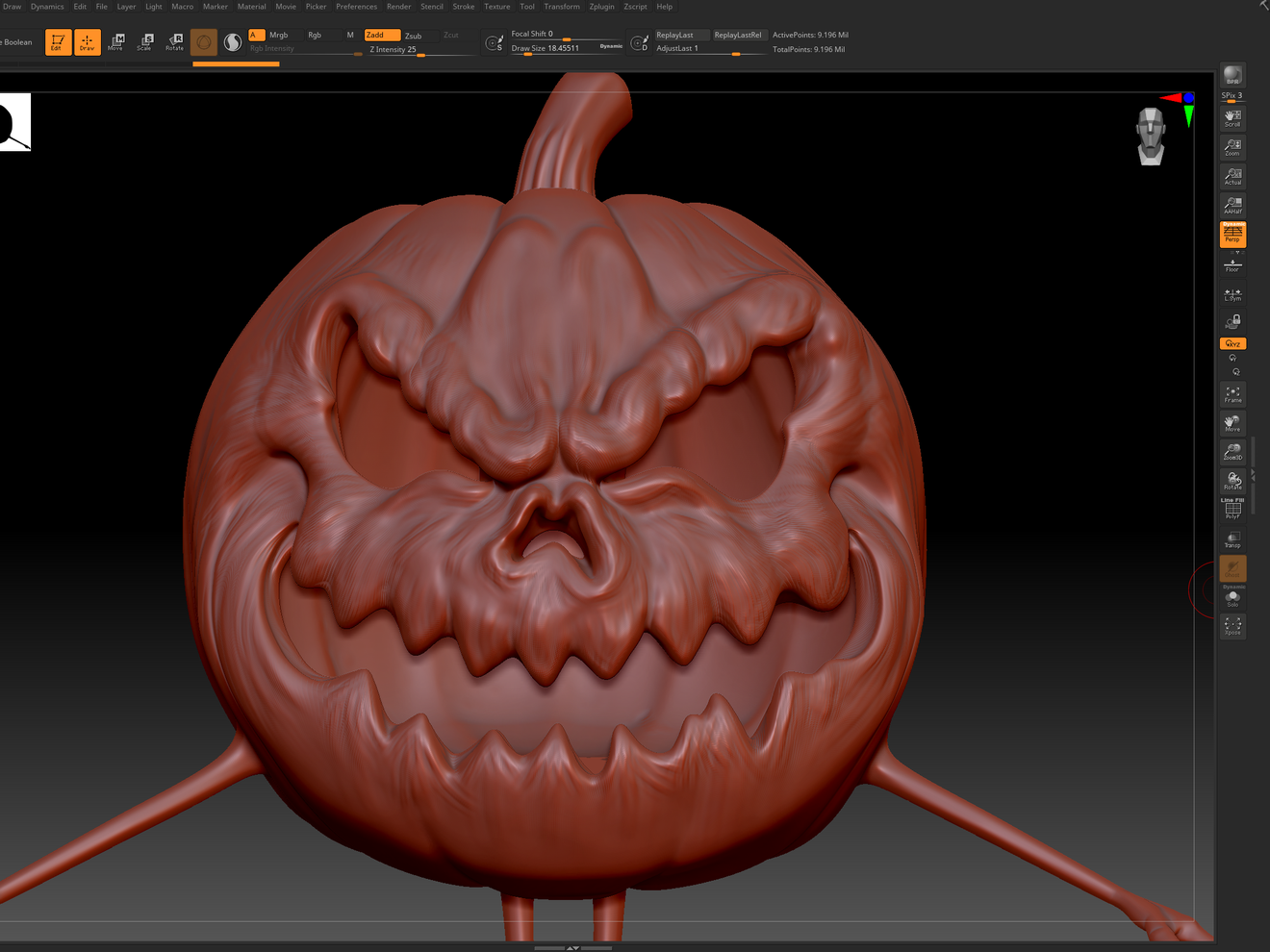Click the brush thumbnail in canvas corner
This screenshot has width=1270, height=952.
pos(14,122)
